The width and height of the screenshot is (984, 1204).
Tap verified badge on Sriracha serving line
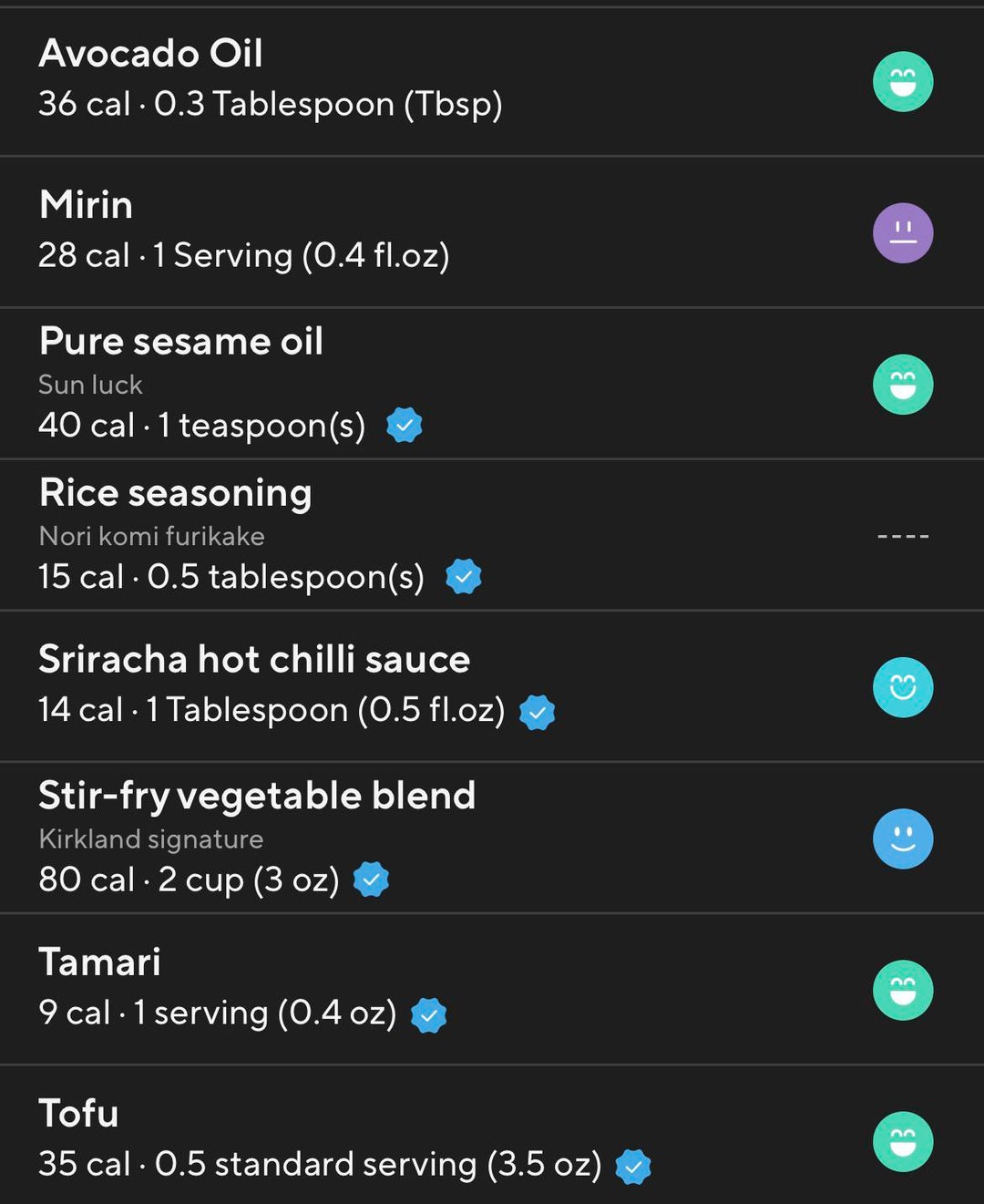pos(537,712)
